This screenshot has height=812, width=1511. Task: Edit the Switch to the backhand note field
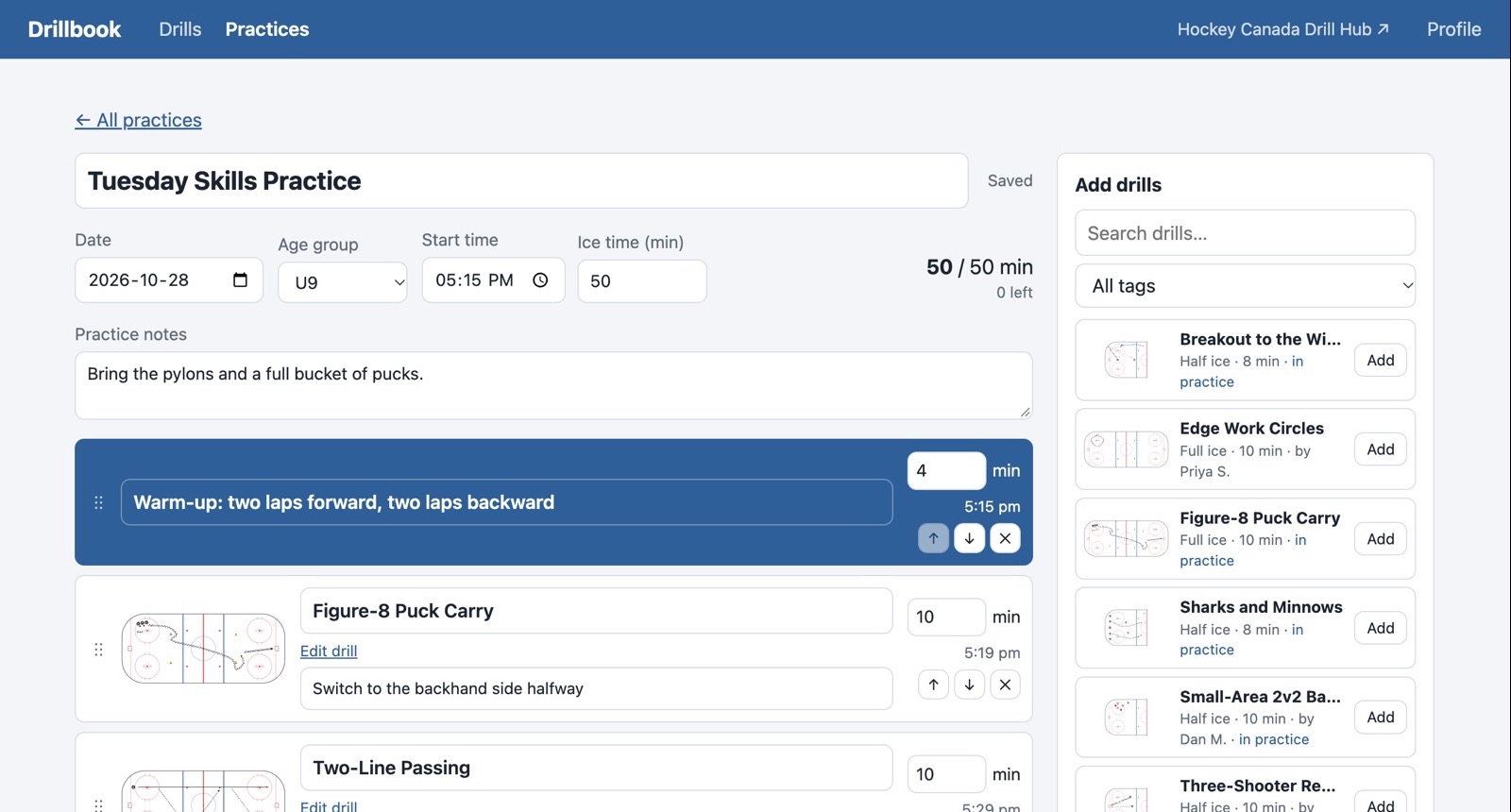click(x=596, y=689)
